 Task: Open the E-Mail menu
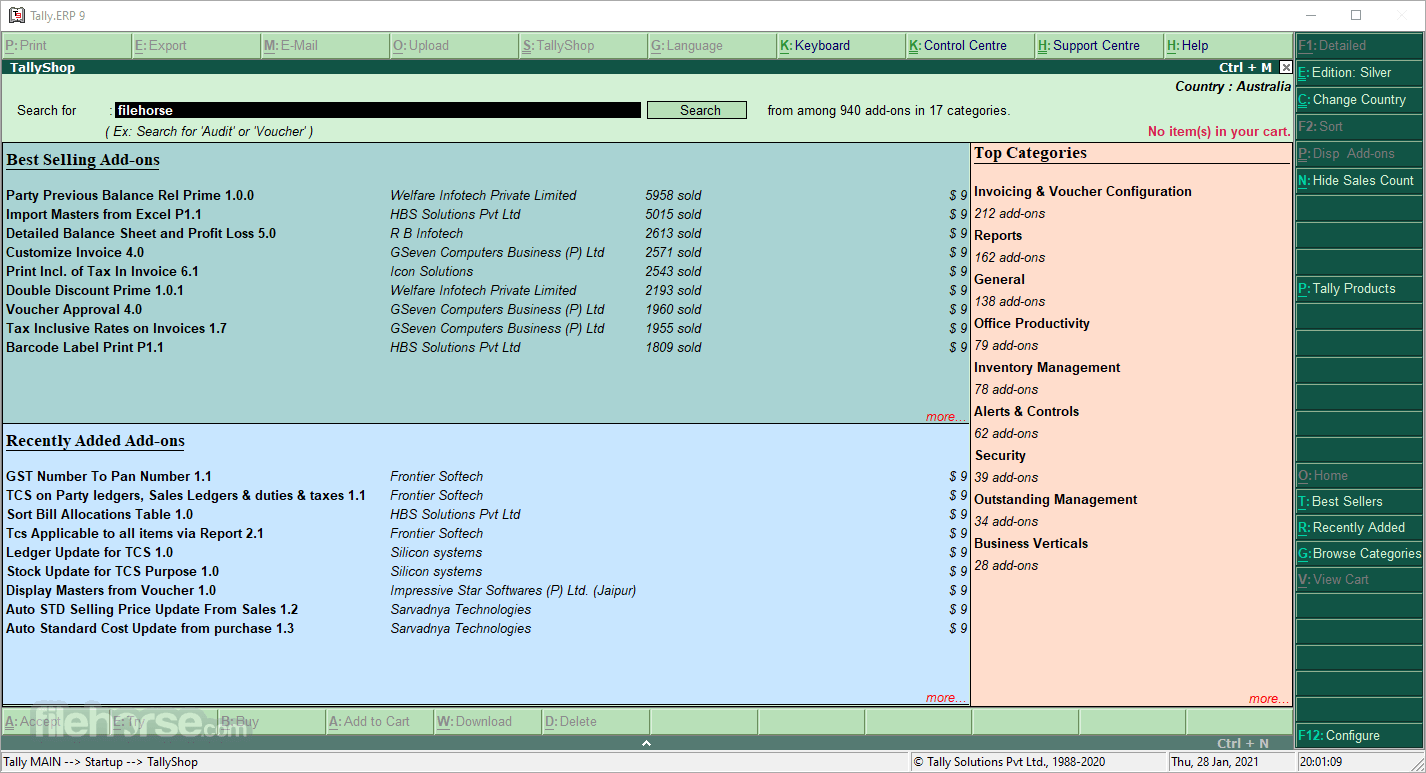[x=325, y=45]
